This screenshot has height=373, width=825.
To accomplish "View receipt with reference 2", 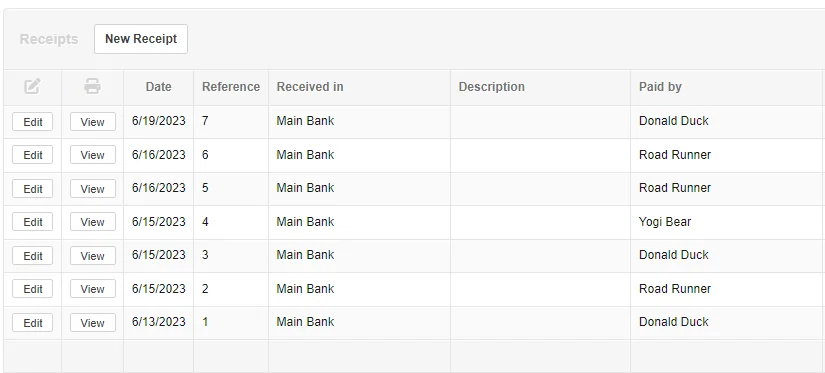I will 93,289.
